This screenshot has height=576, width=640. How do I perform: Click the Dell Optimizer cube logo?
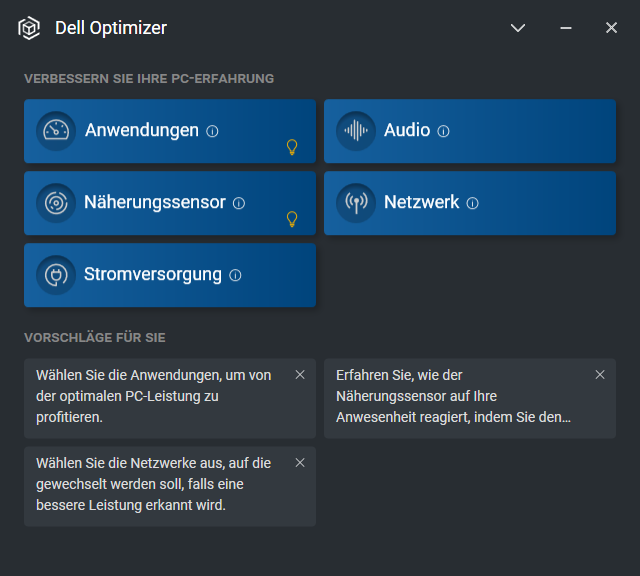29,28
